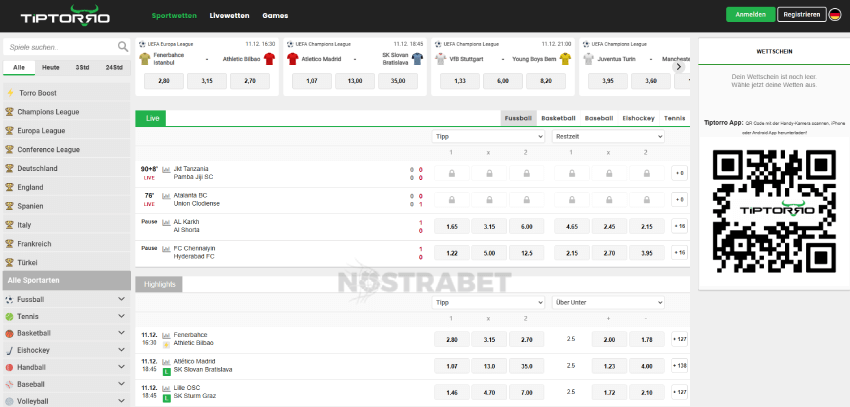Open statistics icon for Jkt Tanzania match
This screenshot has height=407, width=850.
tap(166, 169)
